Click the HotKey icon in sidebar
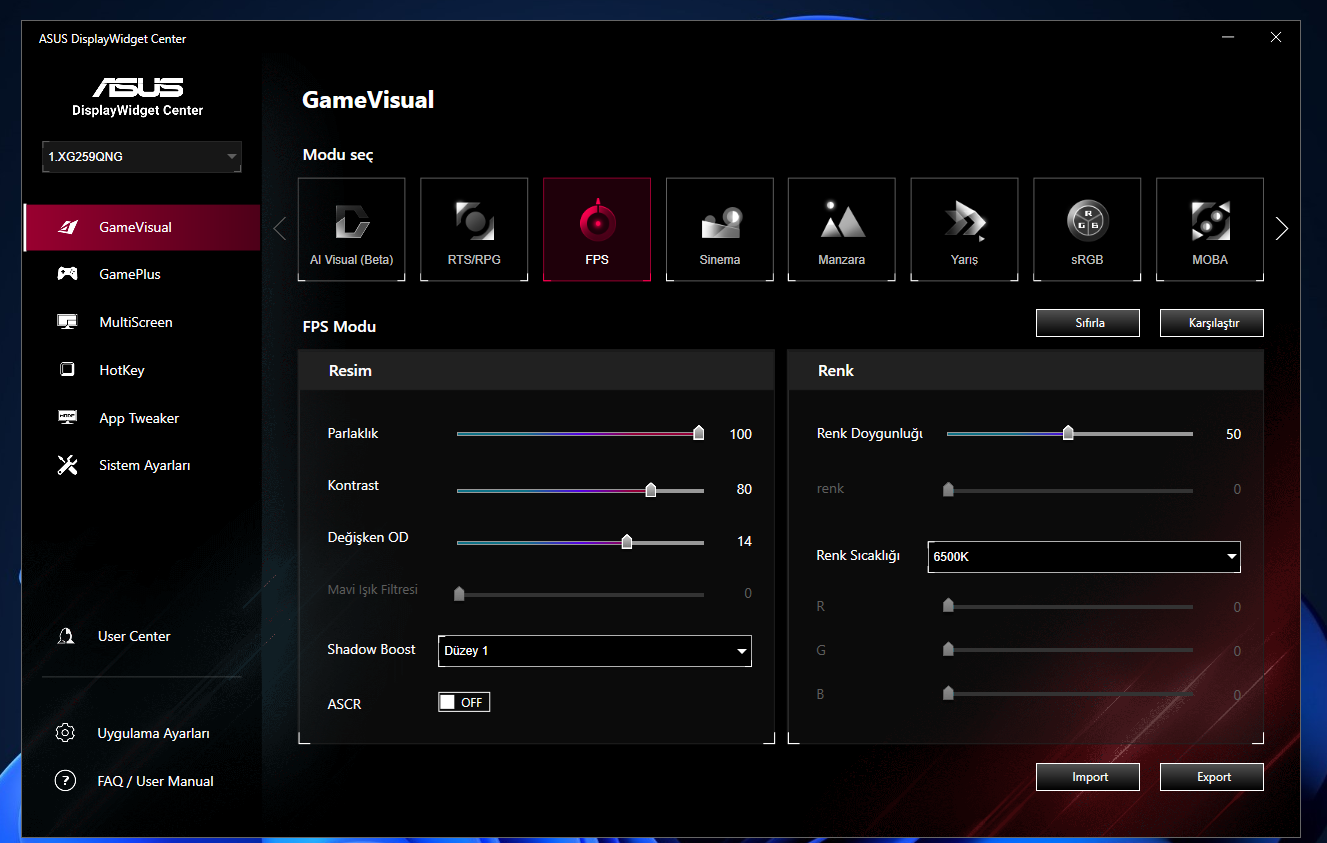This screenshot has width=1327, height=843. click(67, 370)
